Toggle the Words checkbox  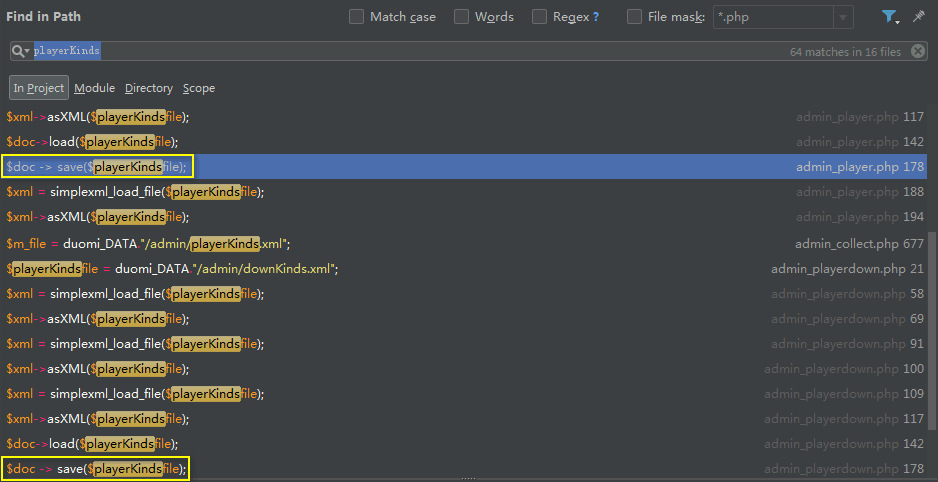pyautogui.click(x=461, y=17)
